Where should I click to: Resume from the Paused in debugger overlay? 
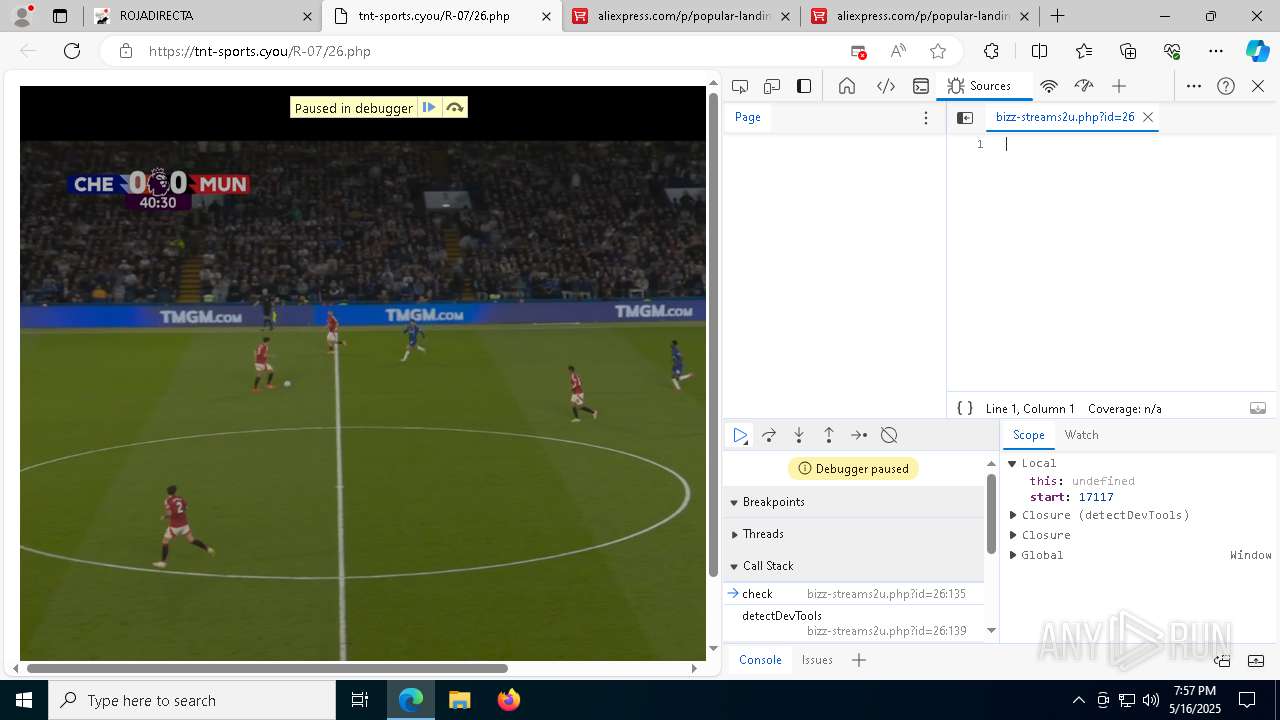(429, 108)
